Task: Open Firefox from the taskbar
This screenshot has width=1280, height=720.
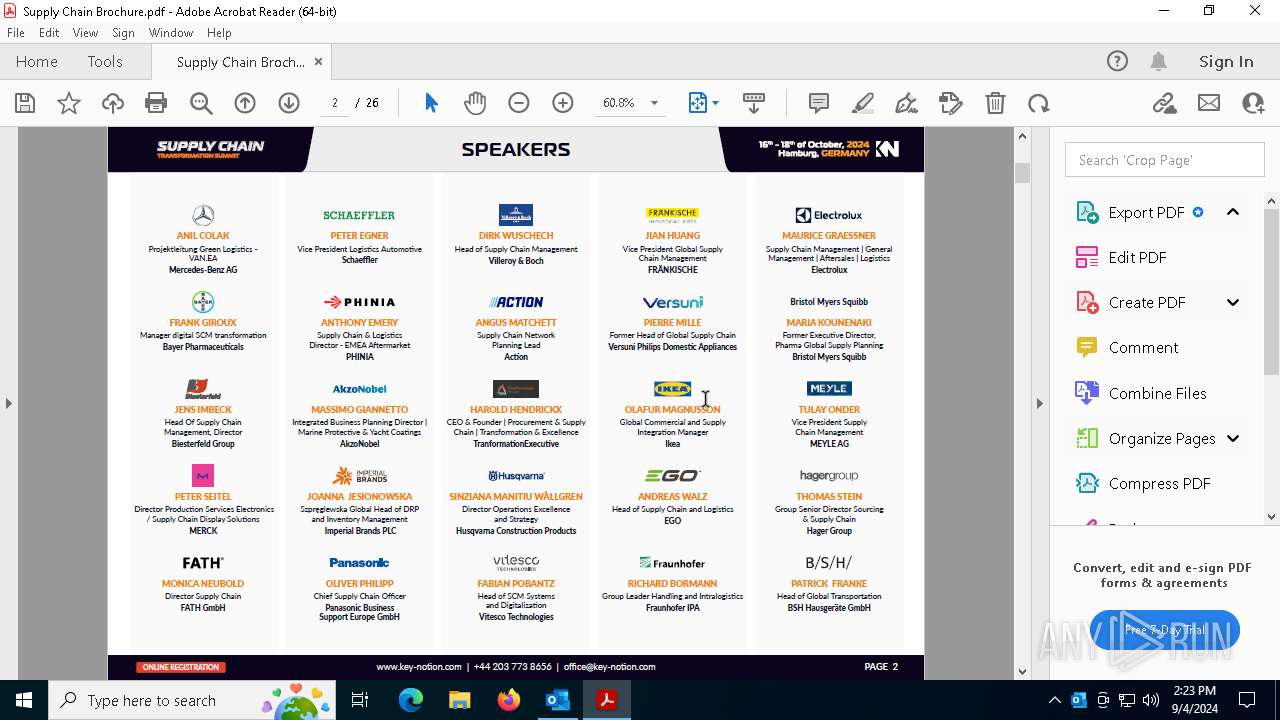Action: pyautogui.click(x=509, y=700)
